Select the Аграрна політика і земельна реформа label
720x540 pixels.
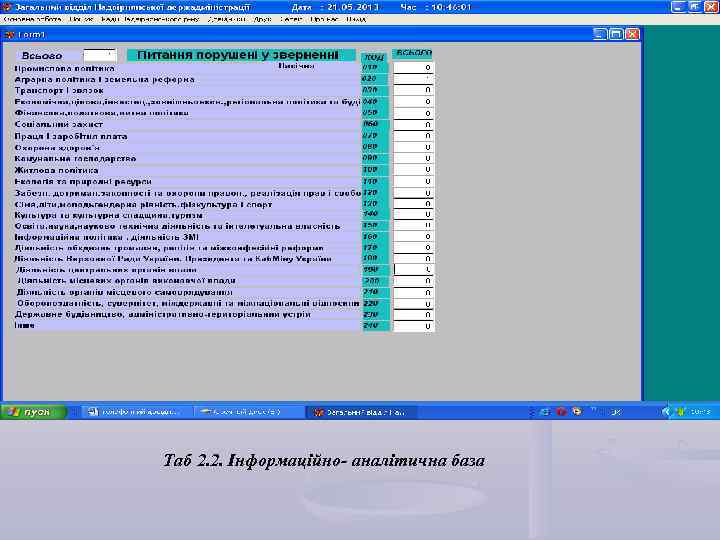pyautogui.click(x=104, y=79)
